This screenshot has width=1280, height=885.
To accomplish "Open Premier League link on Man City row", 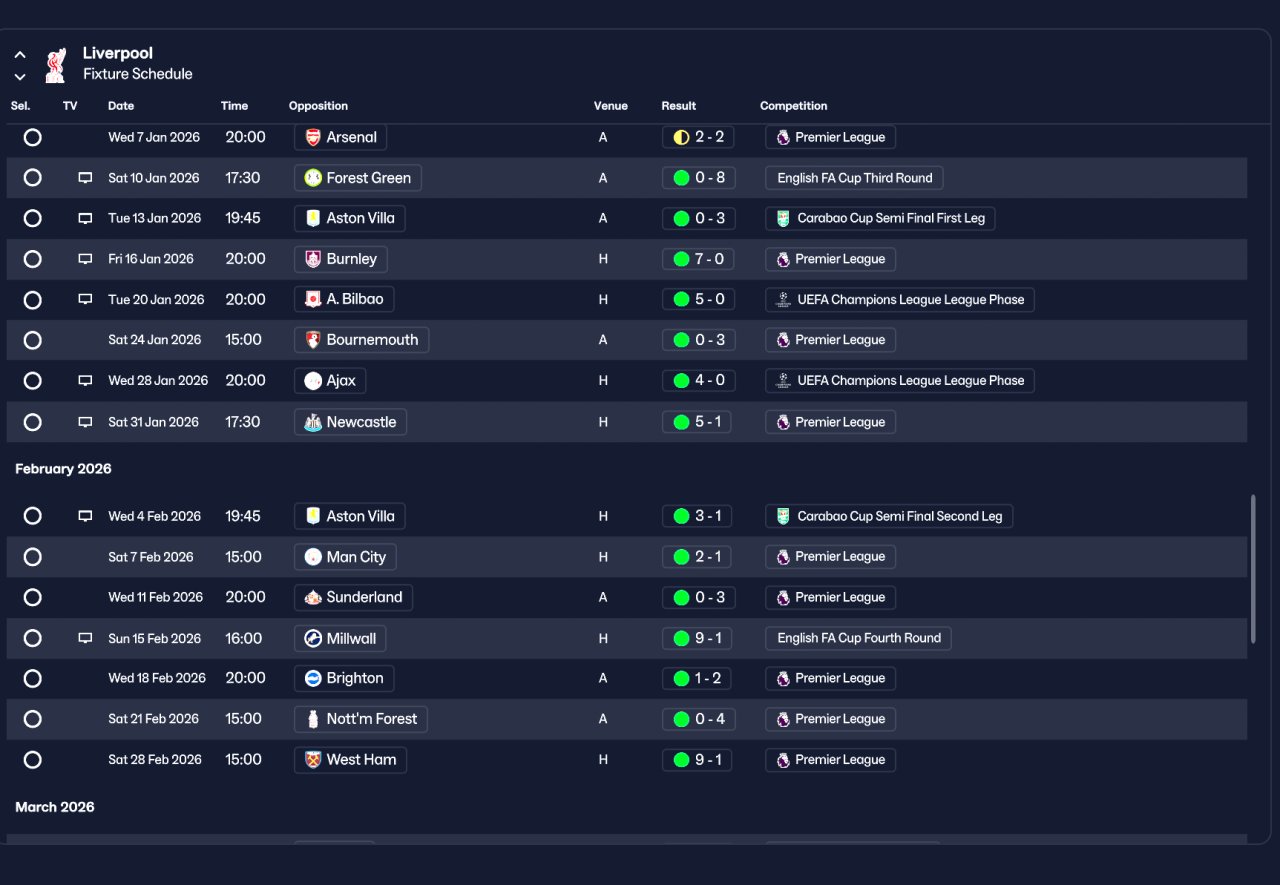I will click(830, 557).
